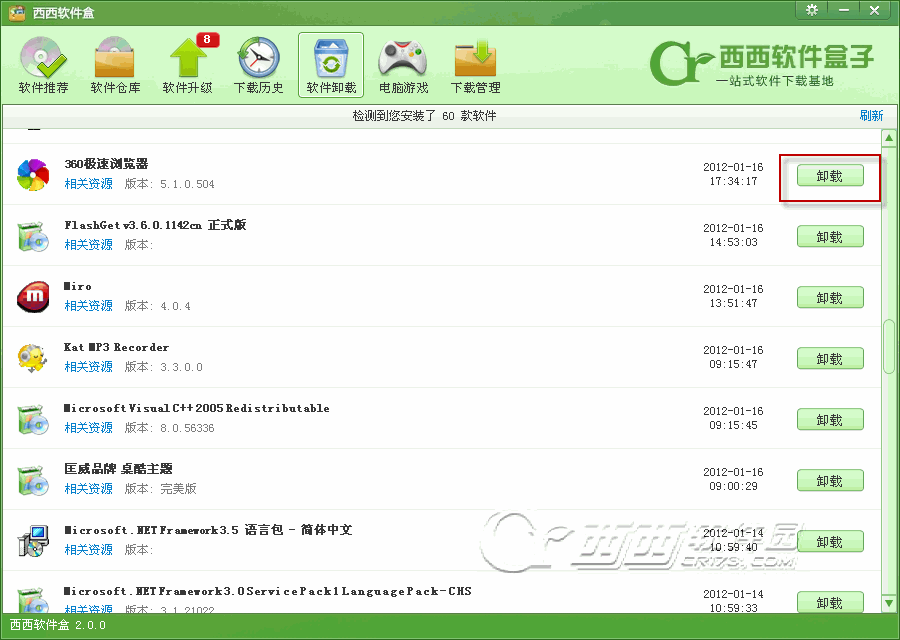
Task: Click the Kat MP3 Recorder icon
Action: click(x=32, y=358)
